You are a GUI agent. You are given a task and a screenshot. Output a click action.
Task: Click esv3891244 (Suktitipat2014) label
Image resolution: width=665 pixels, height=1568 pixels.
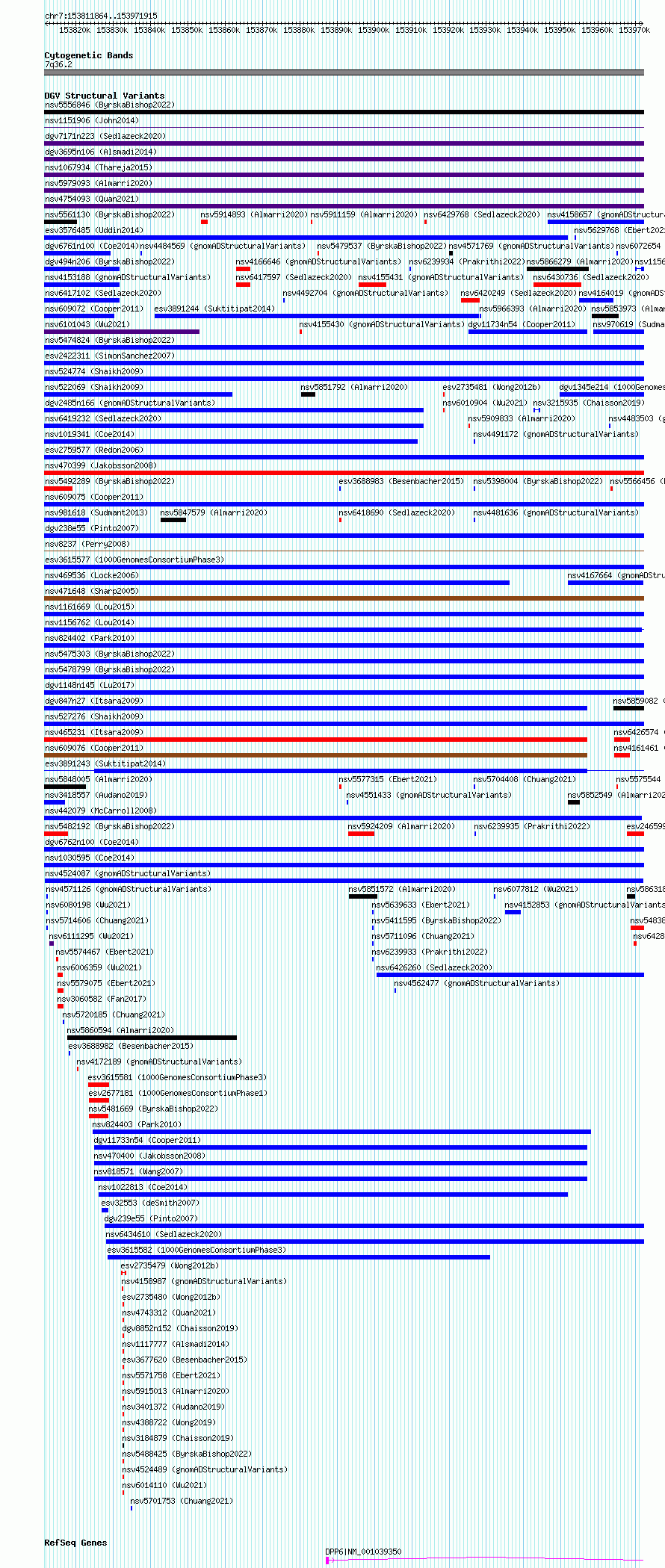coord(214,309)
